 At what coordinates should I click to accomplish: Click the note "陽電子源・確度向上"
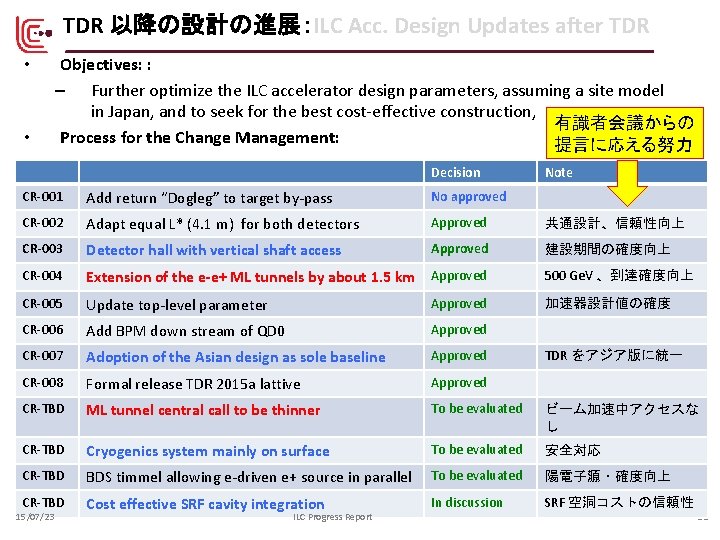point(608,476)
